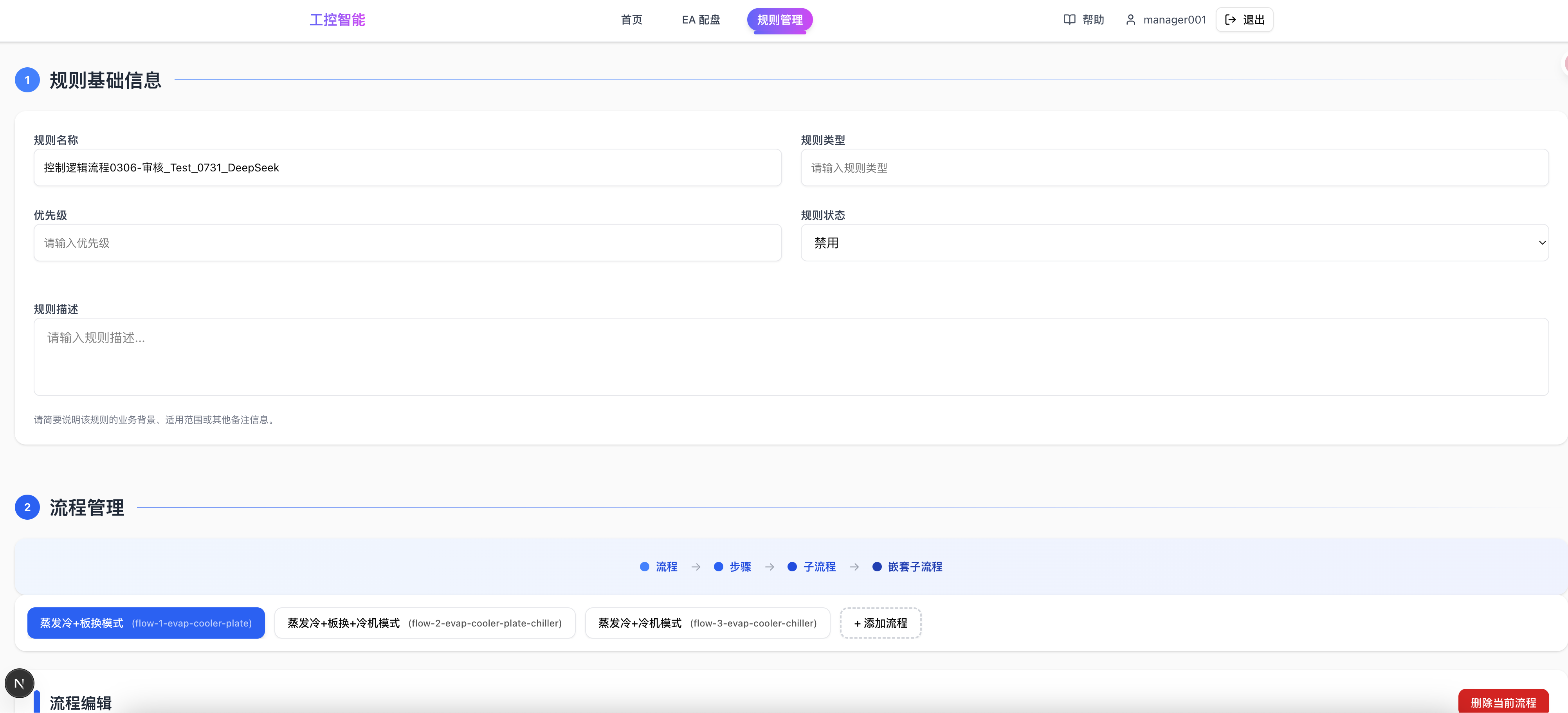Open the EA 配盘 page
This screenshot has height=713, width=1568.
[x=701, y=19]
